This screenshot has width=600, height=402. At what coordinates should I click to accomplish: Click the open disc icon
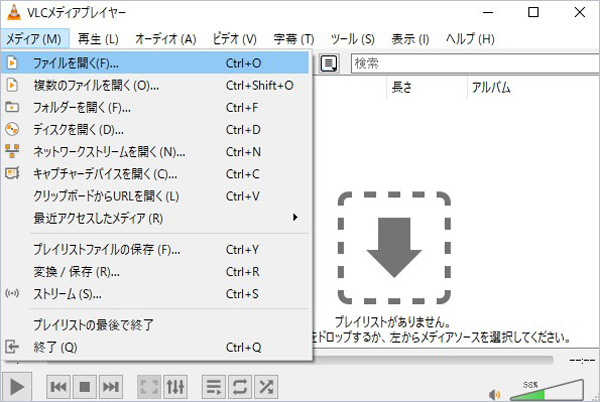12,129
